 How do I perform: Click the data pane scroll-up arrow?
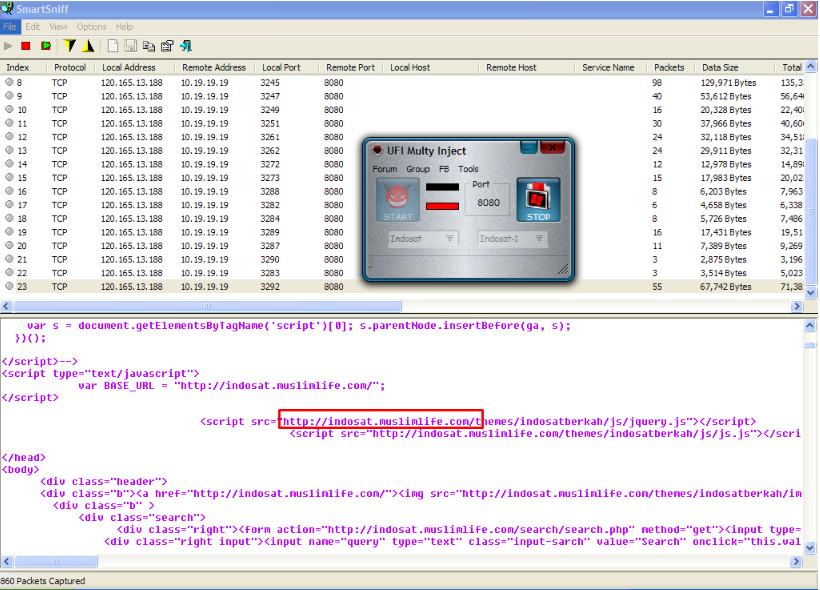tap(810, 325)
